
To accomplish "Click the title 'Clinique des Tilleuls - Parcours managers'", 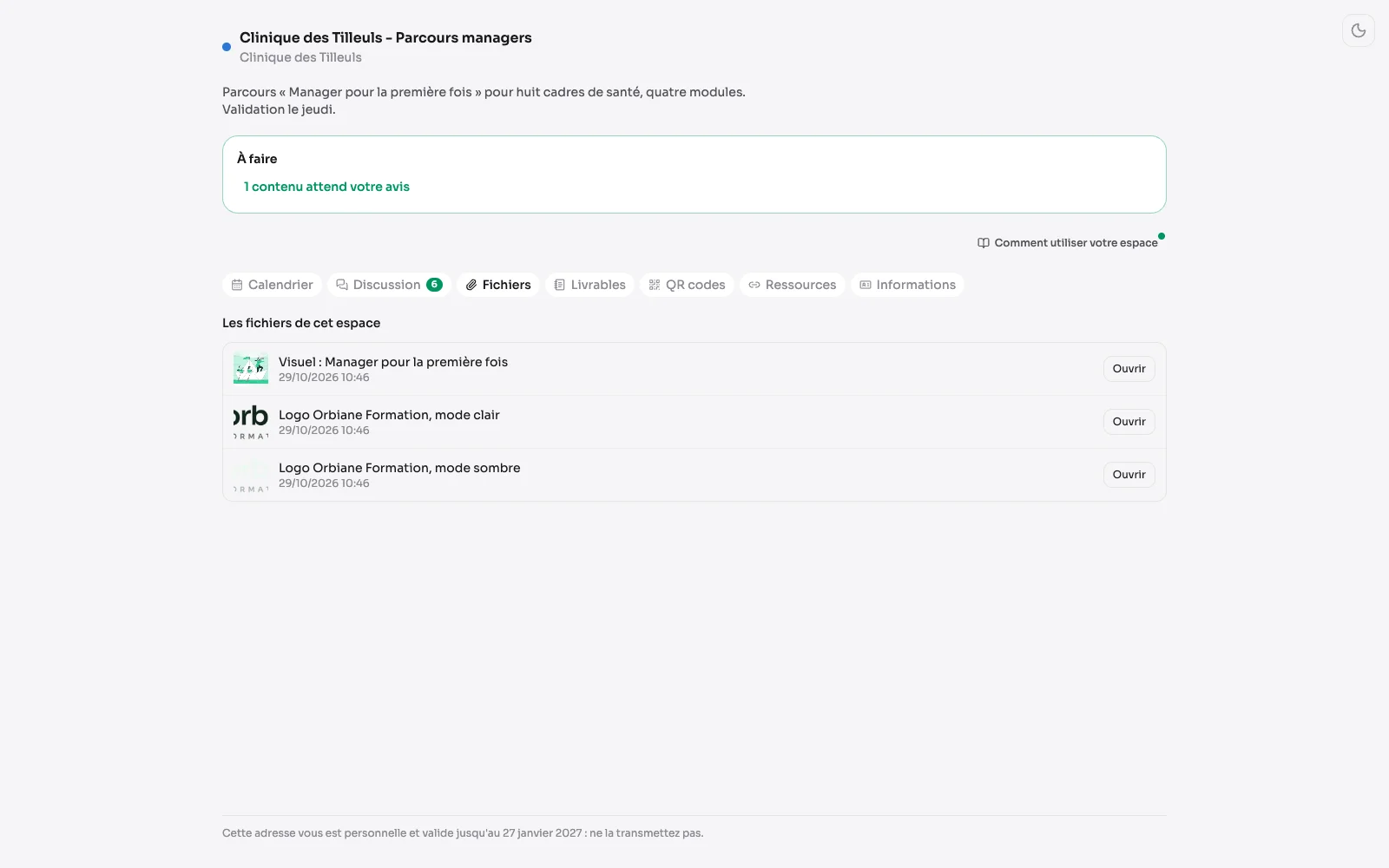I will click(385, 37).
